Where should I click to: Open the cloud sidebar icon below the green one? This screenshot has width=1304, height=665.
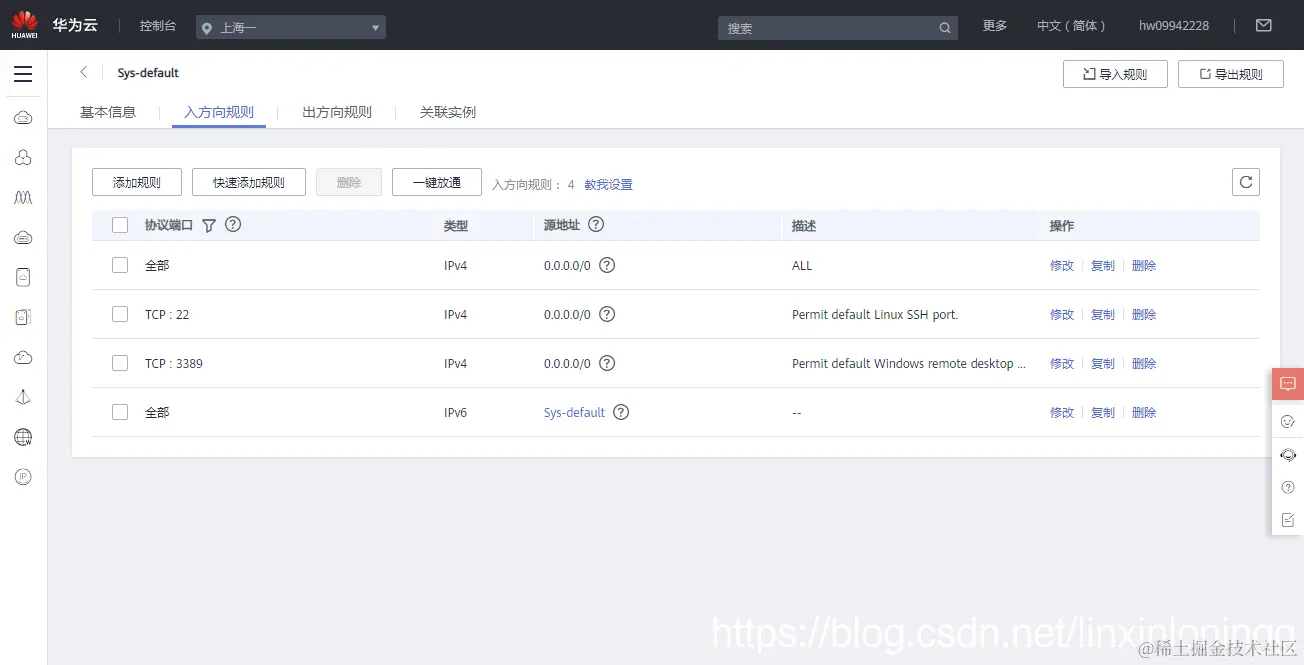[x=23, y=357]
